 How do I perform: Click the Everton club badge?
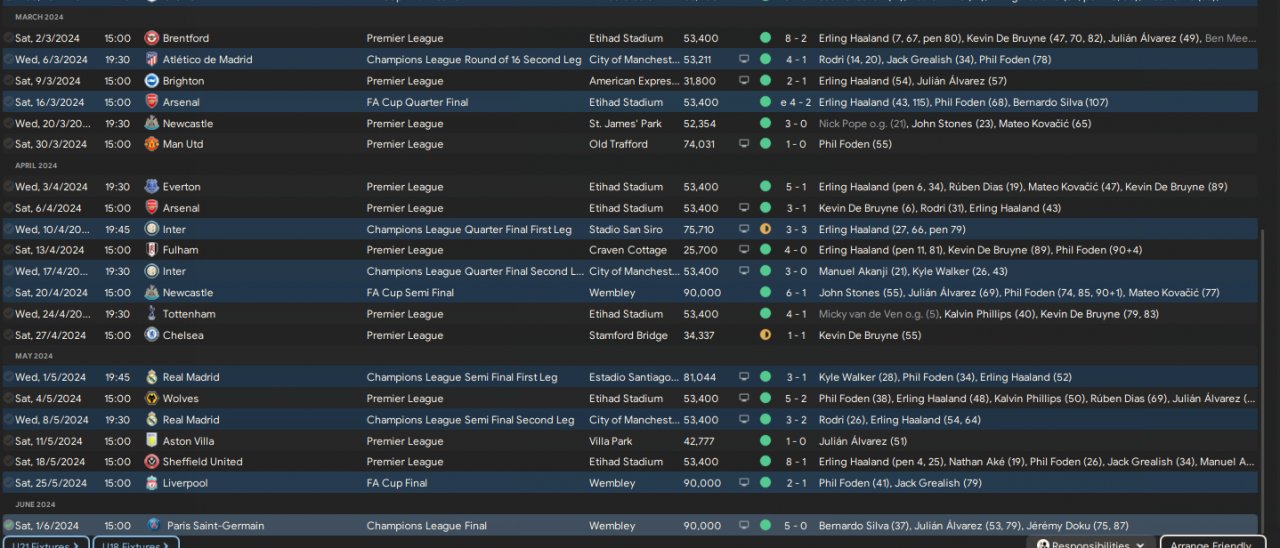(x=152, y=187)
